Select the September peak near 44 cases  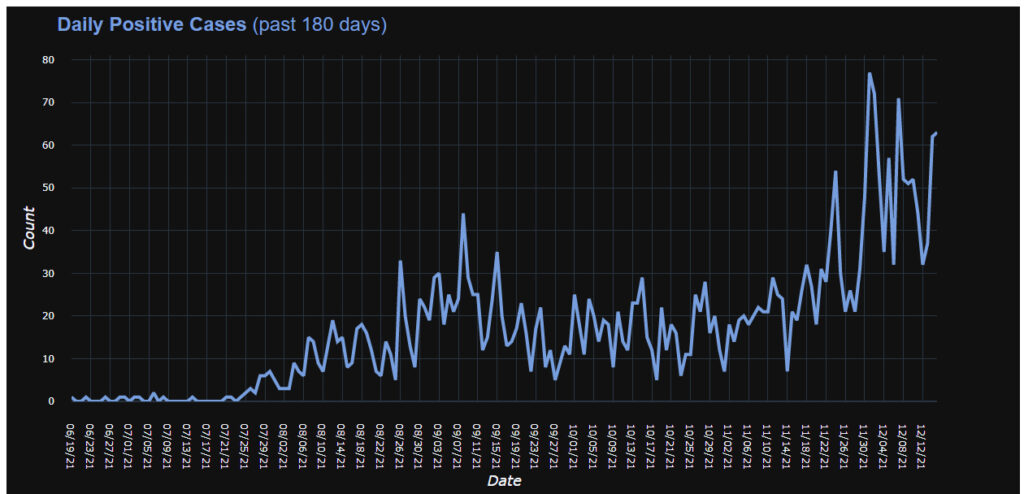[x=463, y=214]
